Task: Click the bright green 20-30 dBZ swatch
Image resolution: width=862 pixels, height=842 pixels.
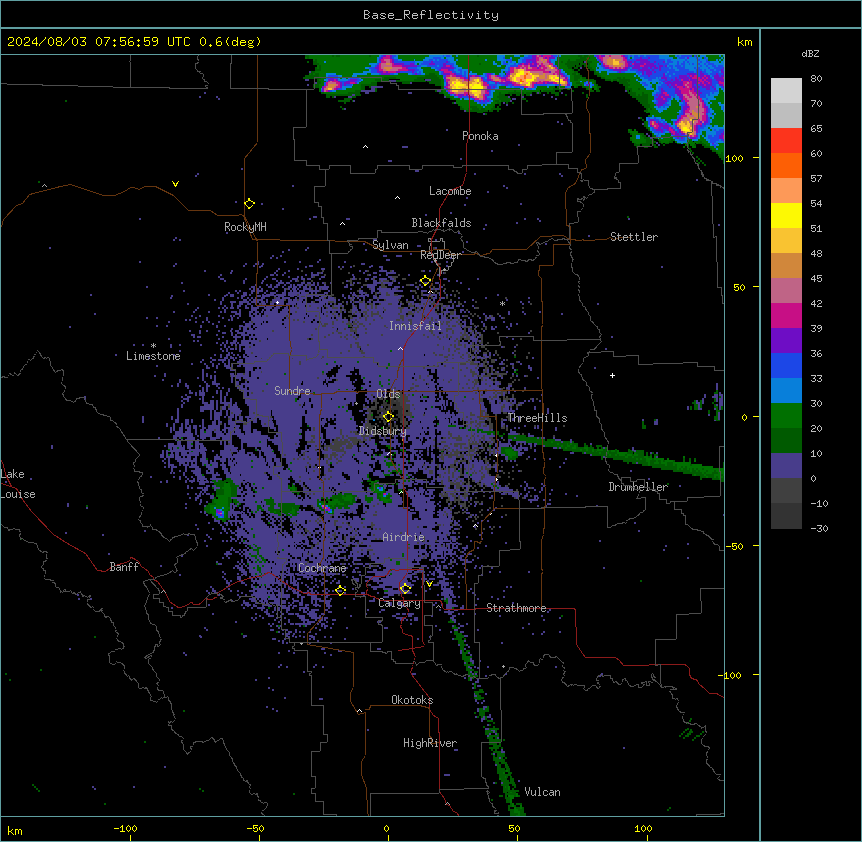Action: (x=786, y=416)
